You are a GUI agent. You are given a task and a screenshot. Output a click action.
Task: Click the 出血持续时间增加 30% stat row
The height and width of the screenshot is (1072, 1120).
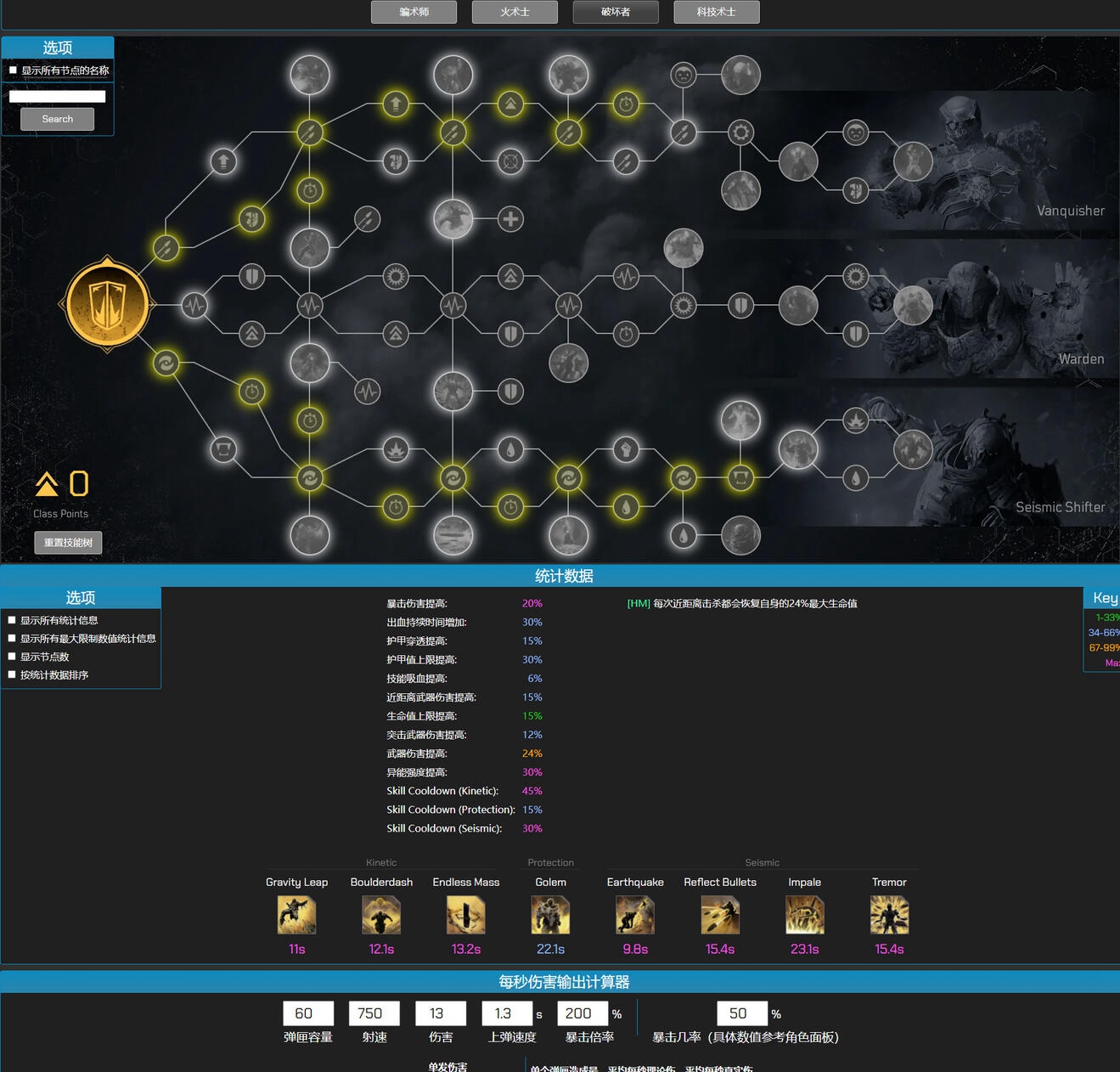(x=464, y=623)
